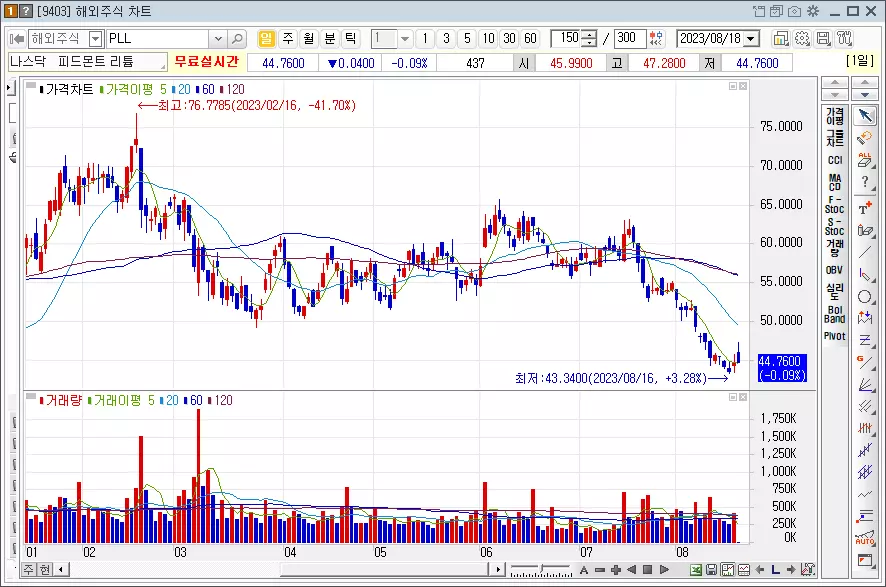The image size is (886, 587).
Task: Open the interval number dropdown
Action: point(405,38)
